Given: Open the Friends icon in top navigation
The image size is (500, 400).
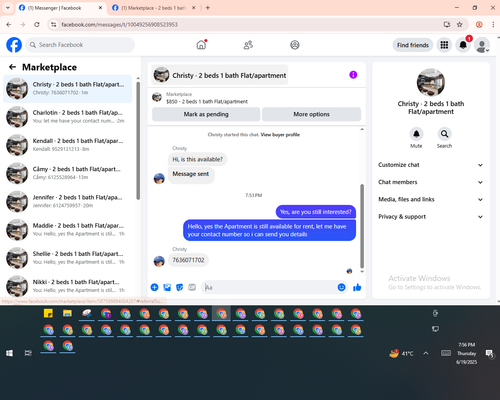Looking at the screenshot, I should pyautogui.click(x=248, y=45).
